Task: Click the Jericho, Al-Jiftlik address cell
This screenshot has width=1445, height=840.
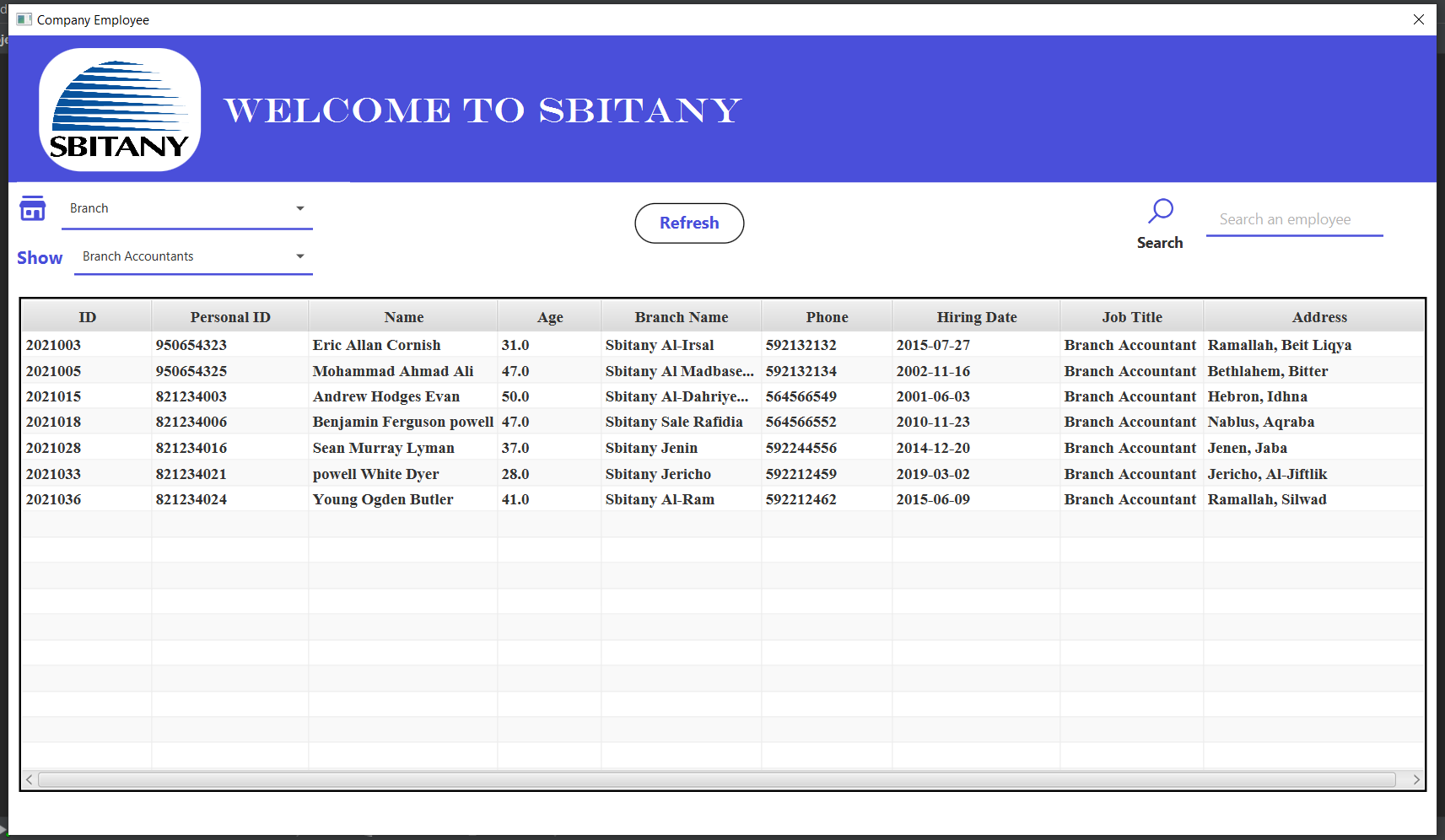Action: (x=1314, y=474)
